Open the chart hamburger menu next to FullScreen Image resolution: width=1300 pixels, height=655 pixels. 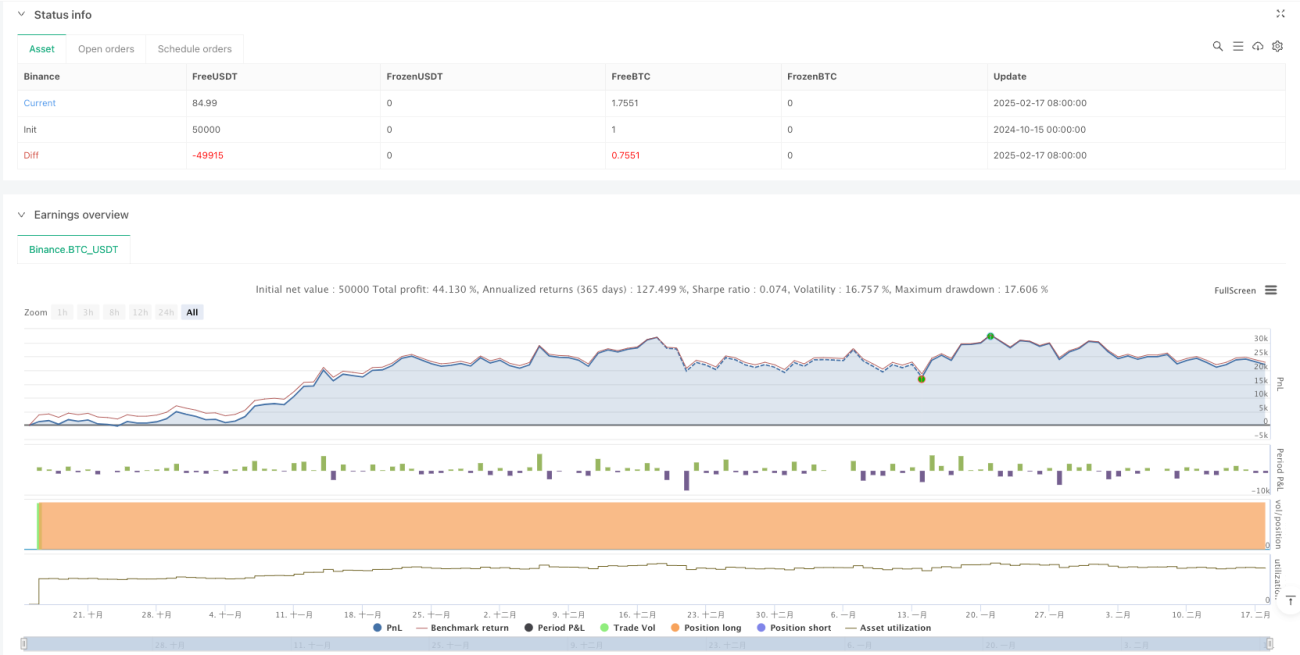[1271, 290]
